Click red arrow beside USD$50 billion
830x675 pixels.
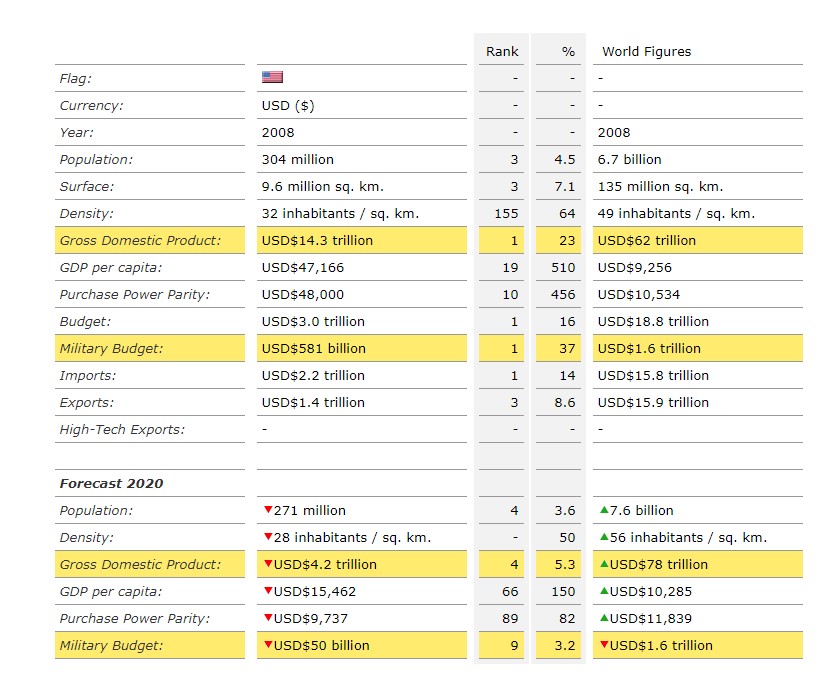[267, 645]
